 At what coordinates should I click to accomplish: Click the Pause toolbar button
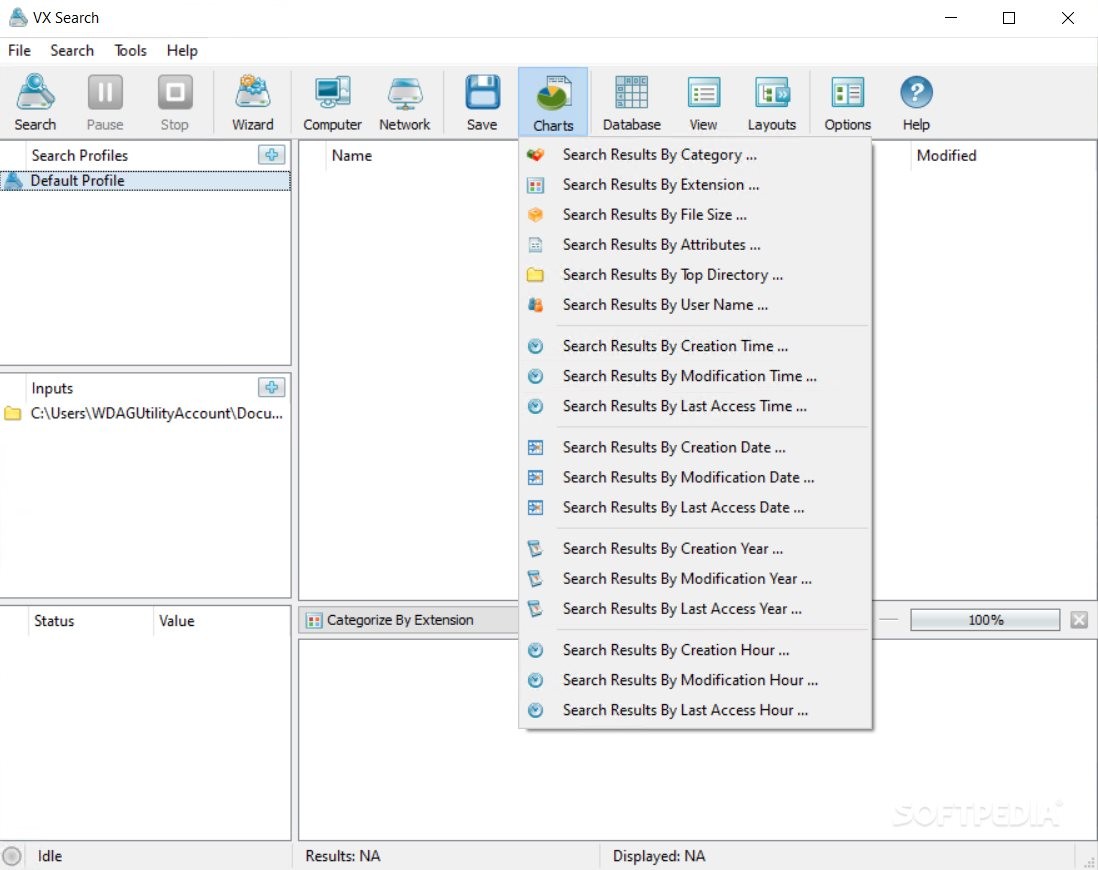105,102
